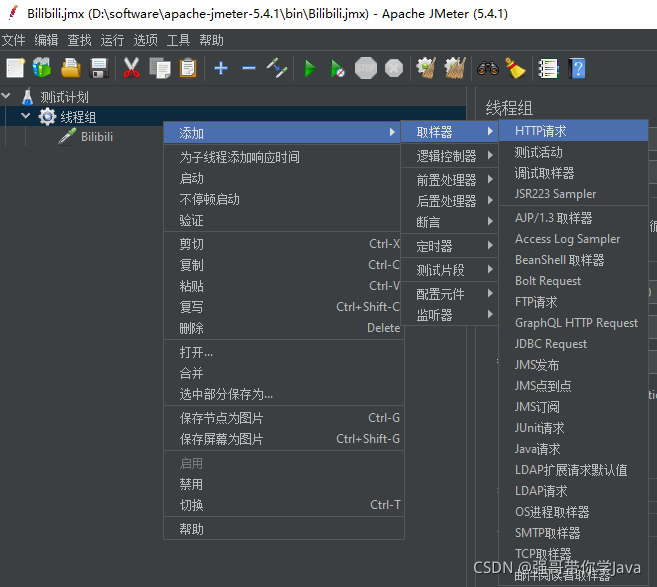Click 禁用 in context menu
The width and height of the screenshot is (657, 587).
click(284, 484)
